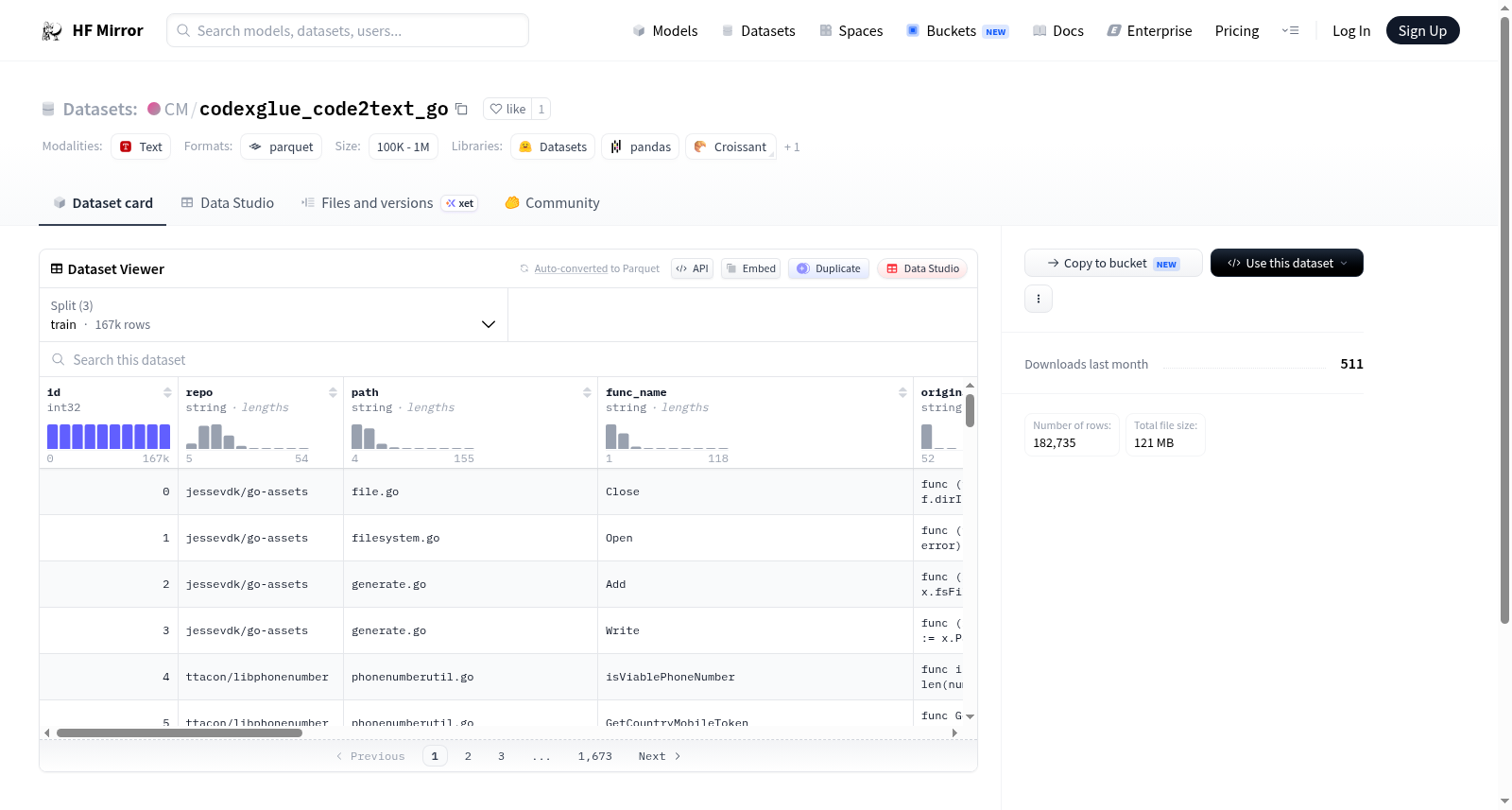Viewport: 1512px width, 810px height.
Task: Click the cell 'isViablePhoneNumber'
Action: (755, 677)
